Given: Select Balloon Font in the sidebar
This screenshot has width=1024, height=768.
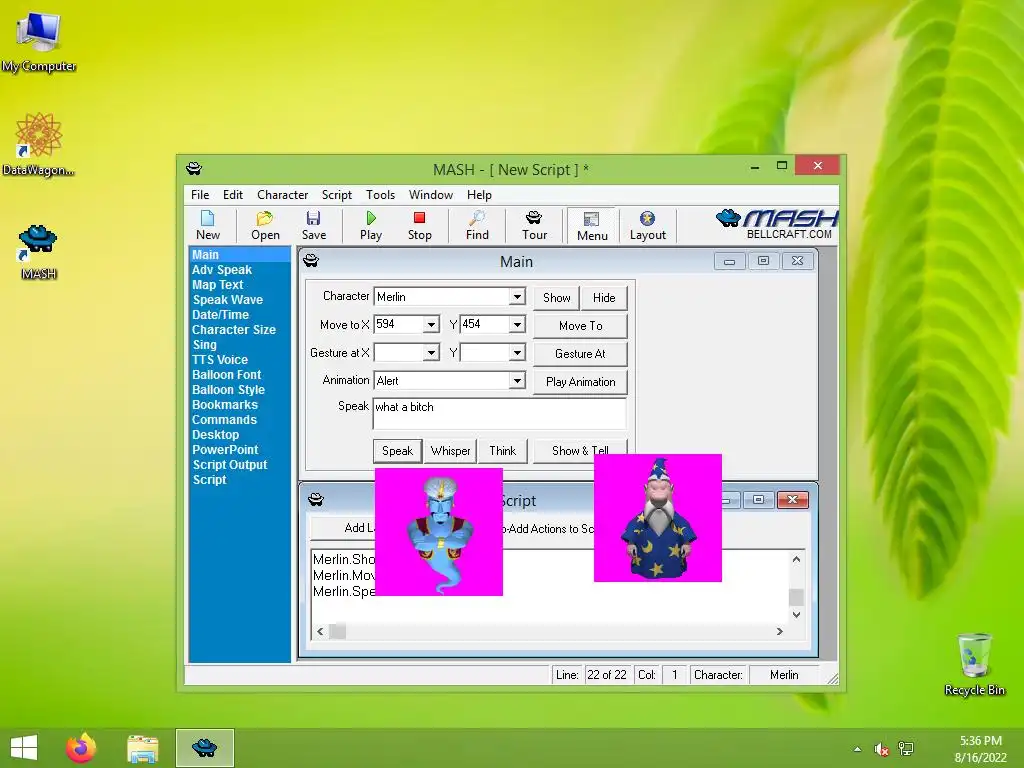Looking at the screenshot, I should click(x=227, y=375).
